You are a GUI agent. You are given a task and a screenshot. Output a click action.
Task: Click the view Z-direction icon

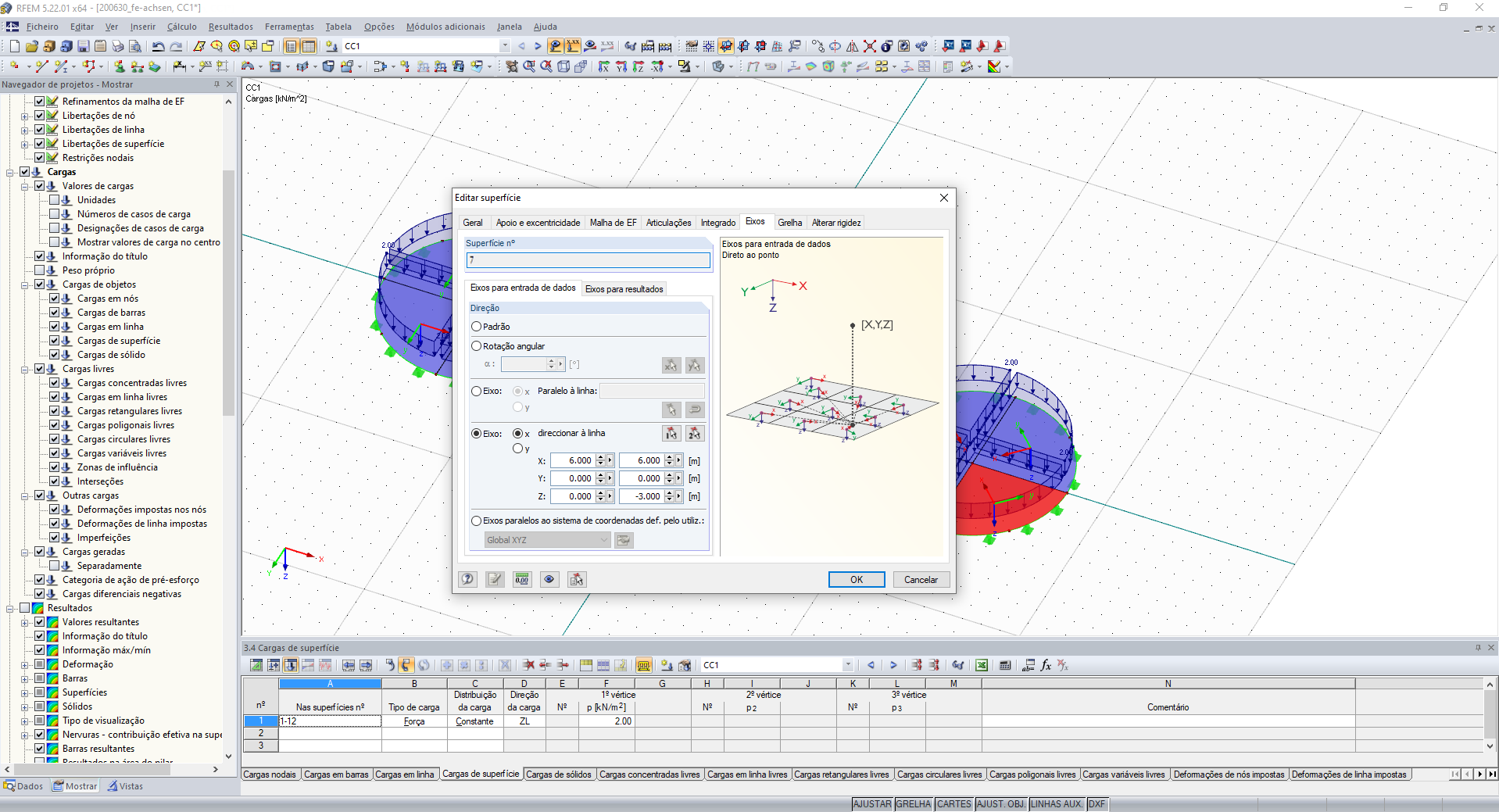pyautogui.click(x=639, y=66)
